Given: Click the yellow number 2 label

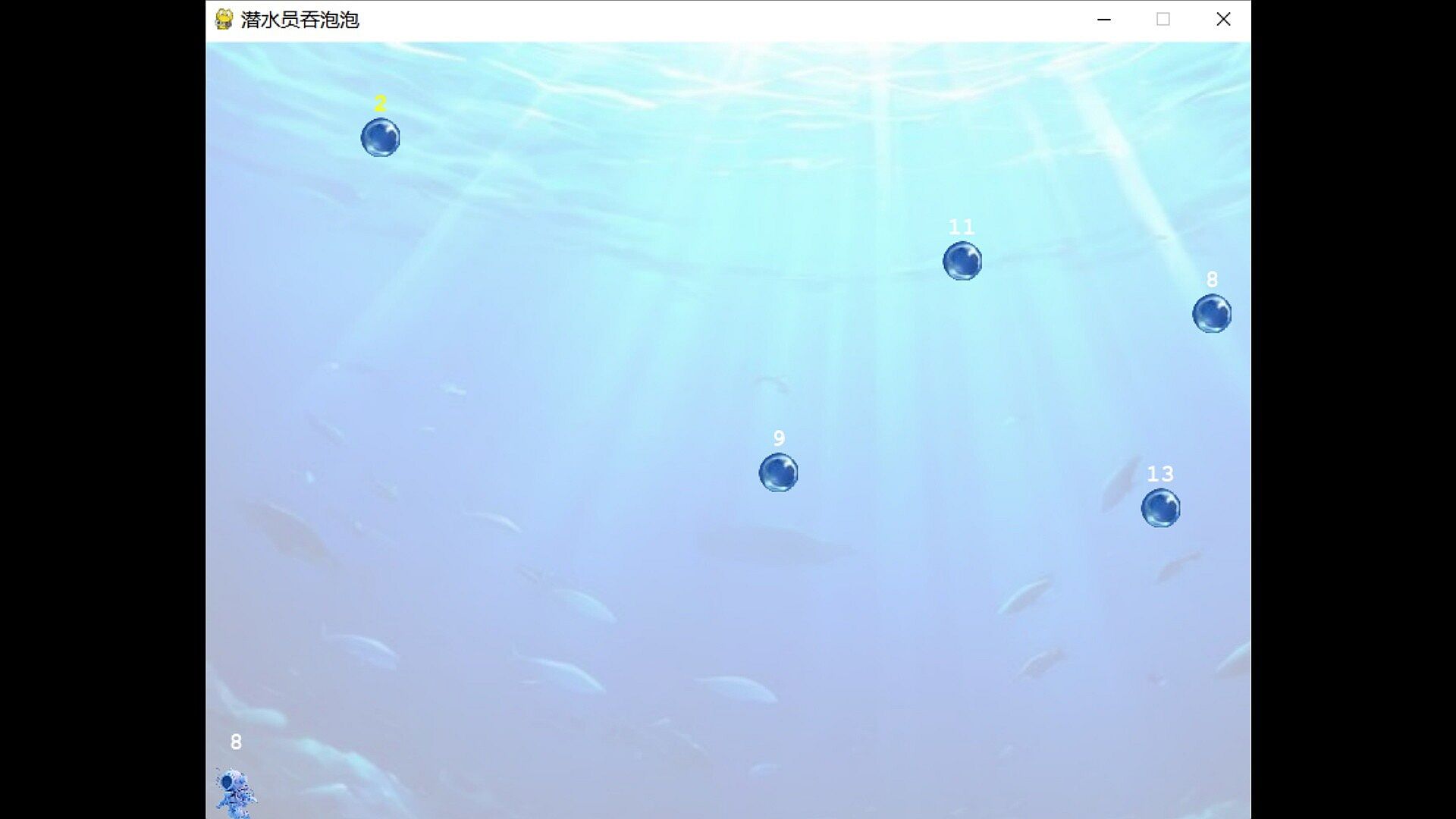Looking at the screenshot, I should click(x=381, y=103).
